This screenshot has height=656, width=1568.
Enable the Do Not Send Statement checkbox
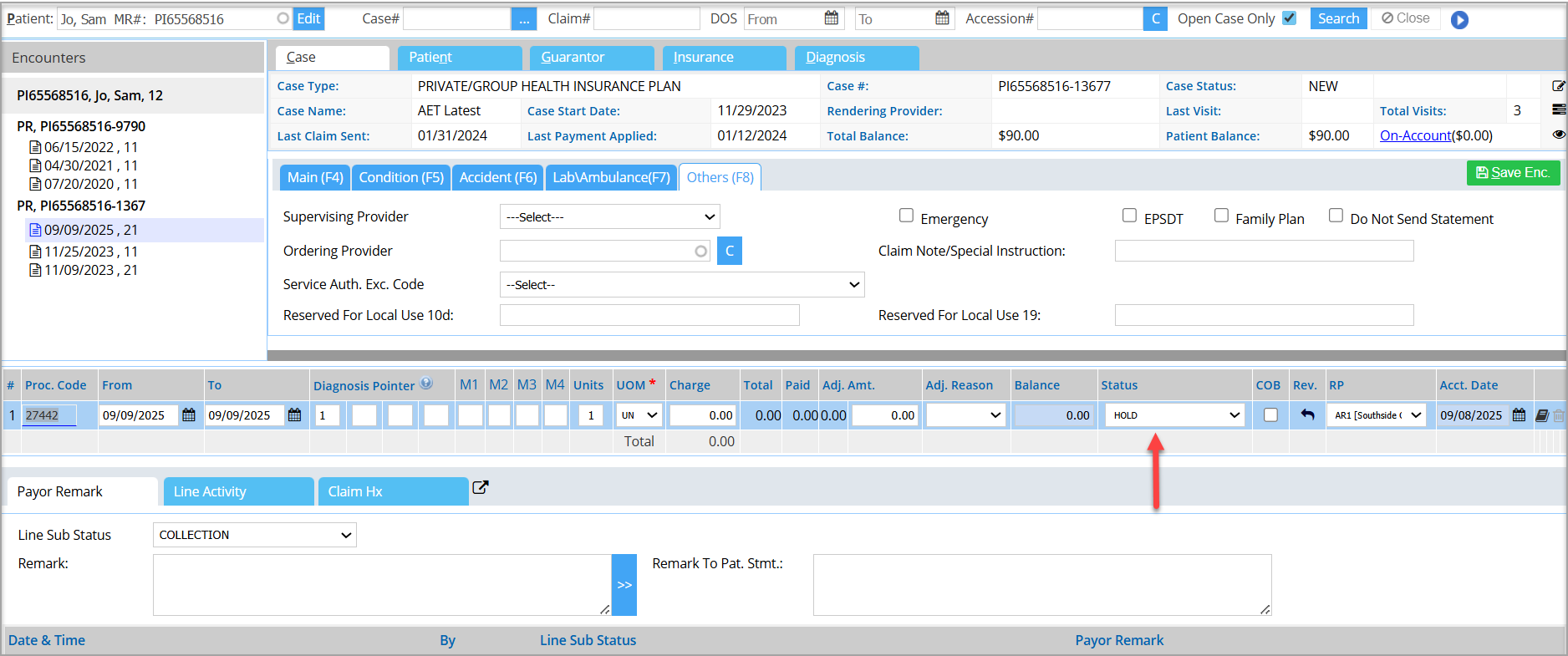coord(1336,216)
